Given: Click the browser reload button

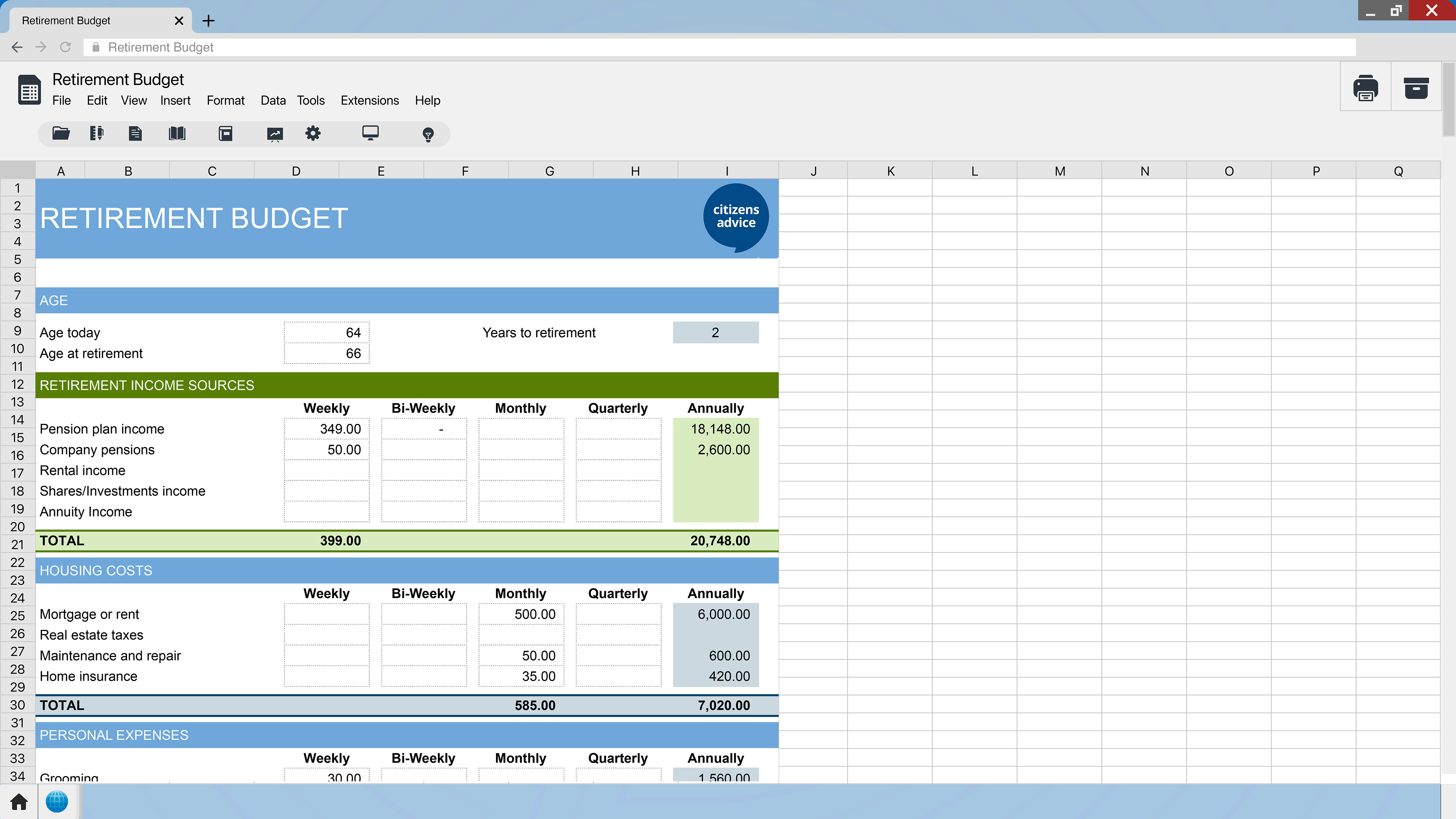Looking at the screenshot, I should pyautogui.click(x=66, y=47).
